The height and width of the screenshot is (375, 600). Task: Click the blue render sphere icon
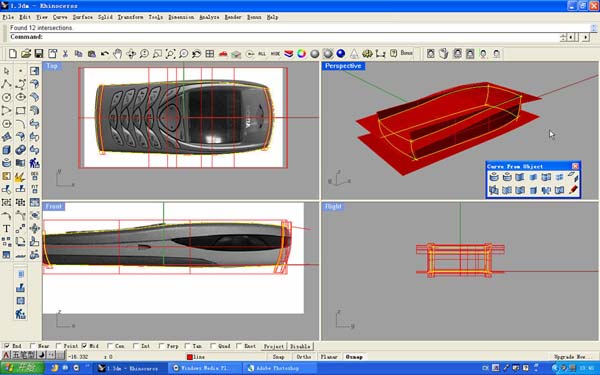pyautogui.click(x=341, y=54)
